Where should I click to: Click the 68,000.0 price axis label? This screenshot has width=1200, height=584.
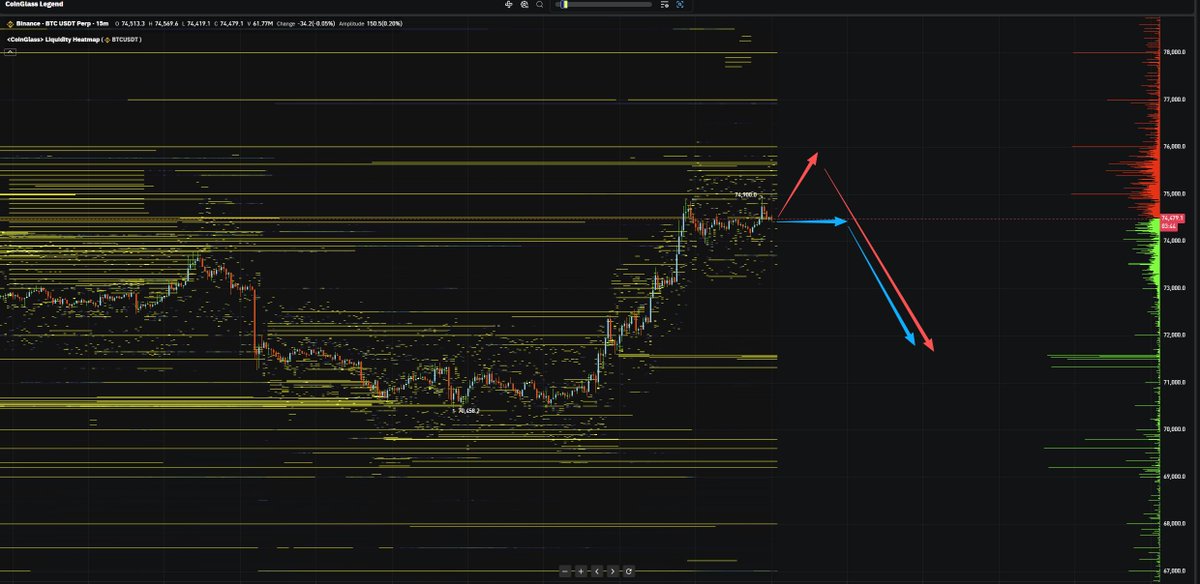pos(1173,523)
